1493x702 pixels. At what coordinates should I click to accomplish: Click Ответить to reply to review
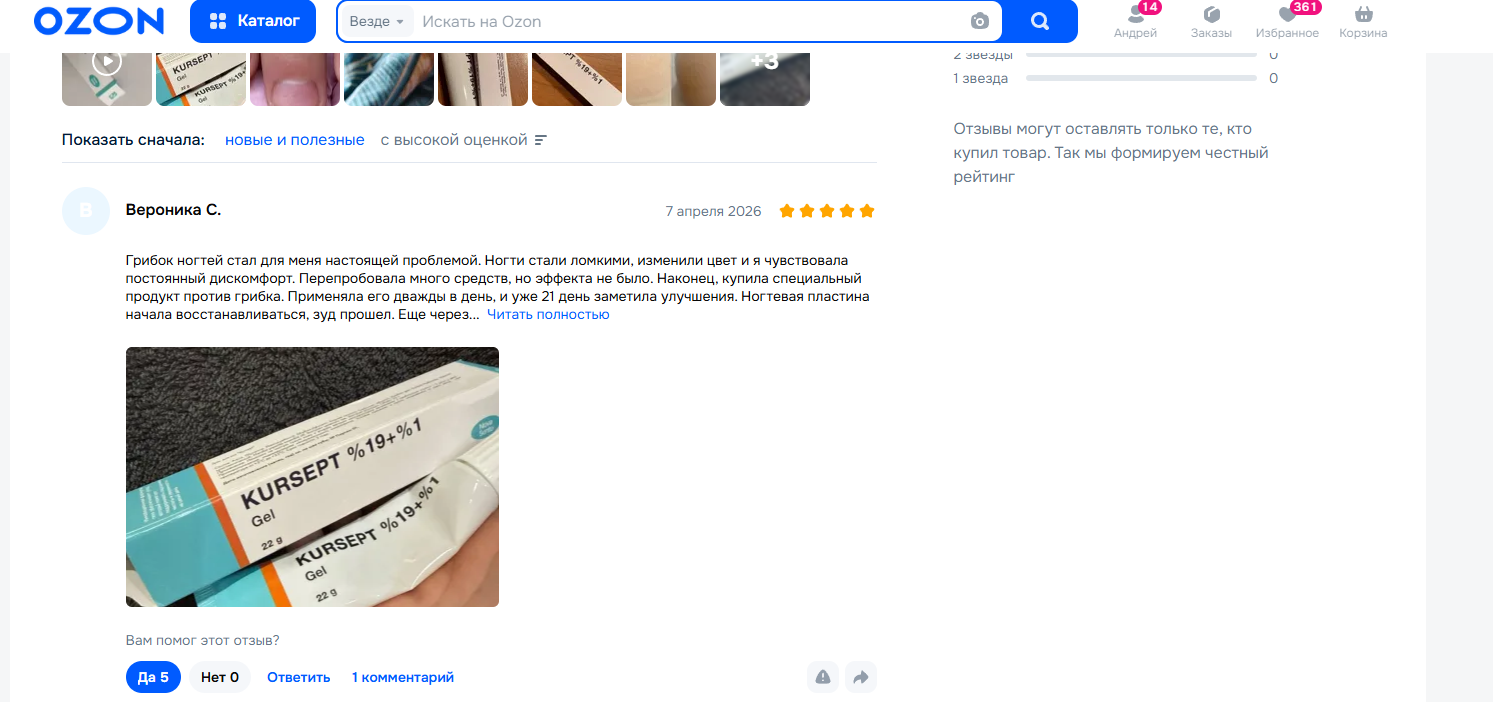point(298,677)
